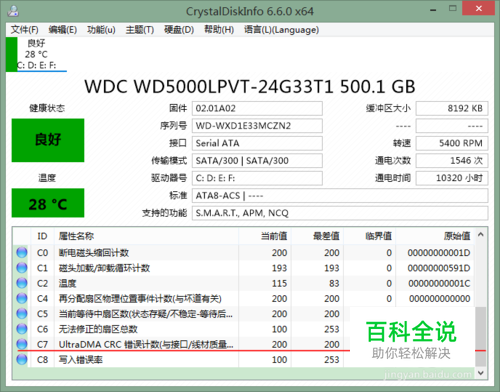
Task: Click raw value 00000000001D
Action: point(439,253)
